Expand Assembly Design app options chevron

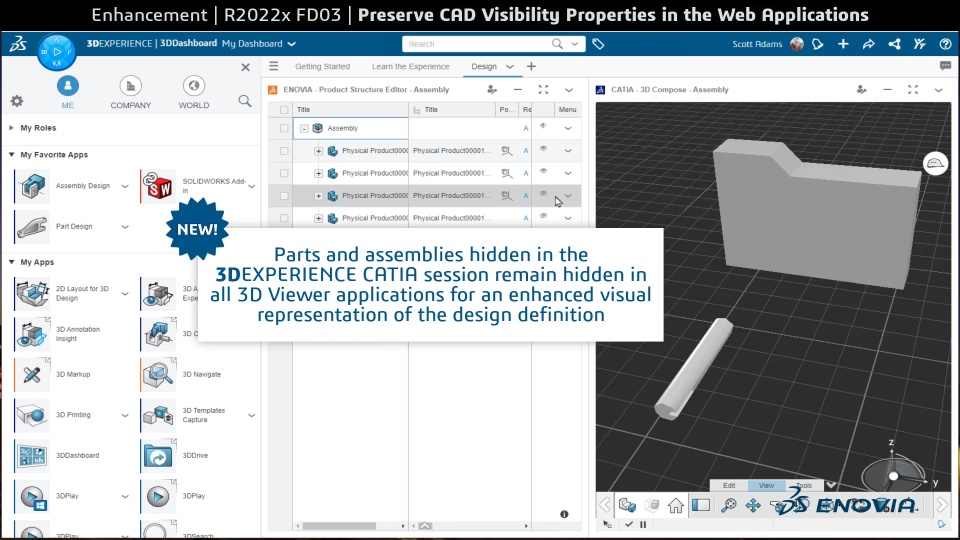tap(125, 186)
